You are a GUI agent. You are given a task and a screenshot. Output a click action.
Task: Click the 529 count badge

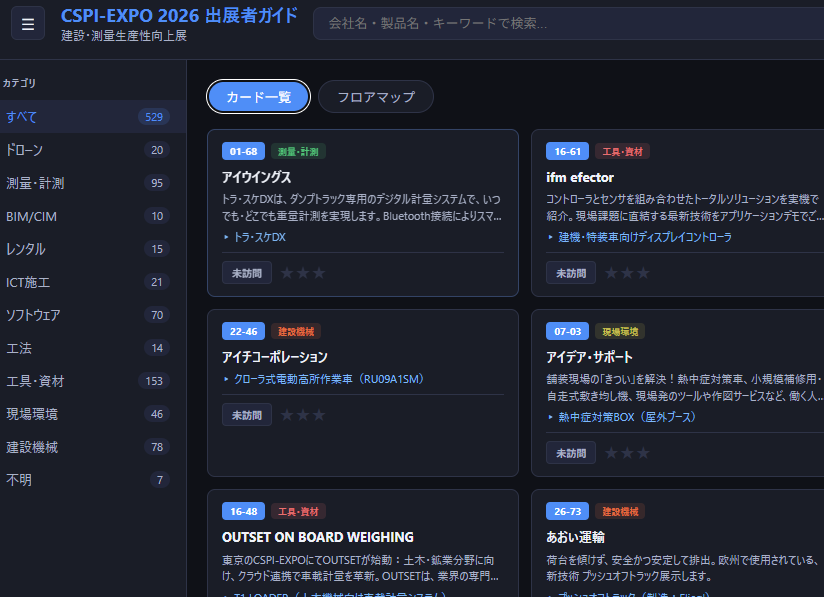pos(154,117)
